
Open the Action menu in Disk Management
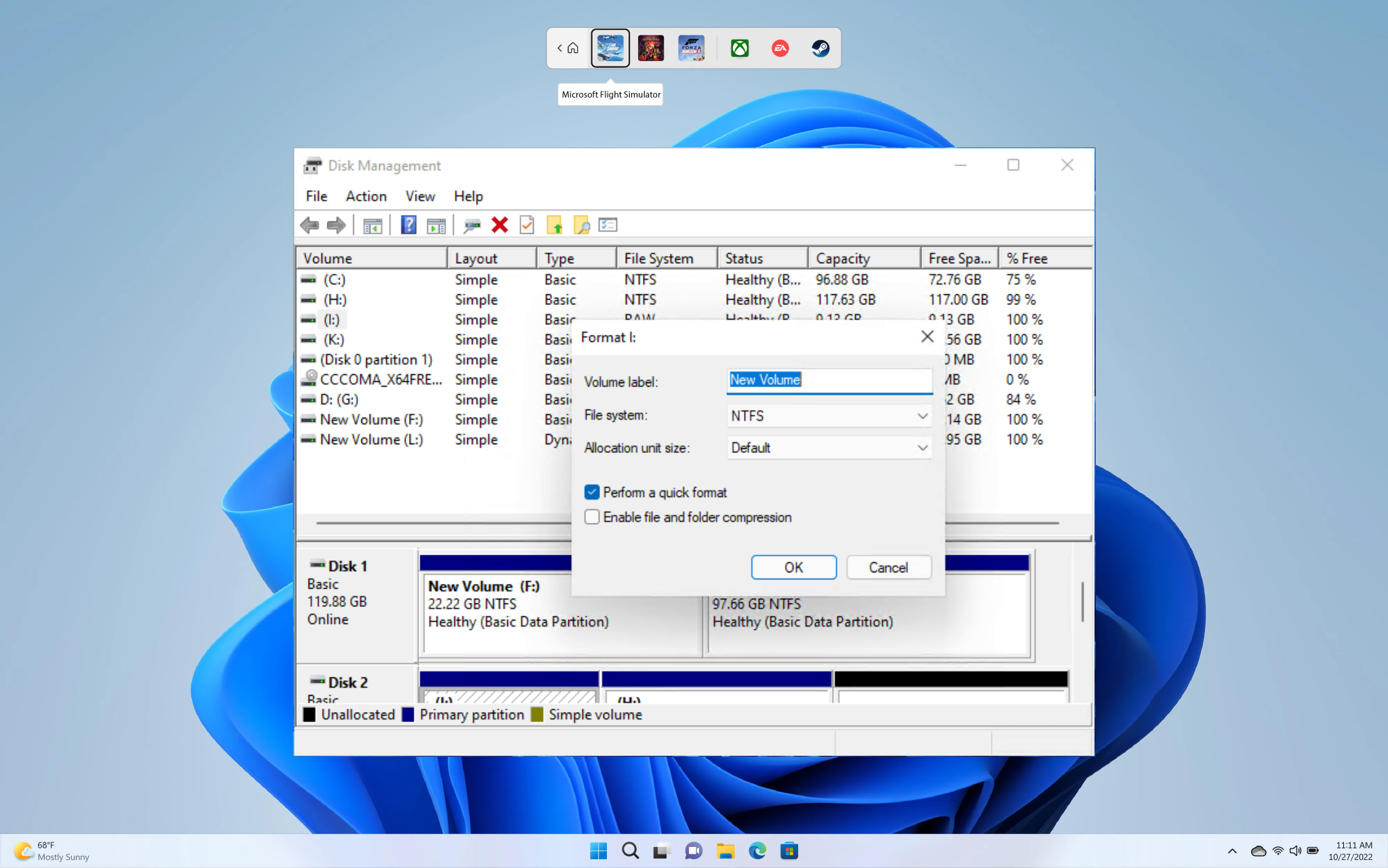point(365,195)
